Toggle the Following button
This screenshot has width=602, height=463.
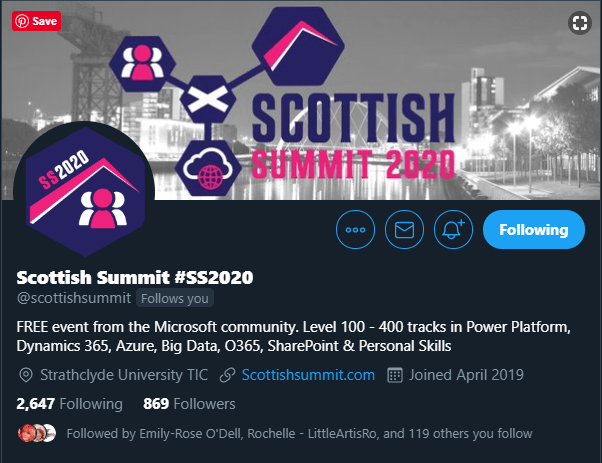534,230
